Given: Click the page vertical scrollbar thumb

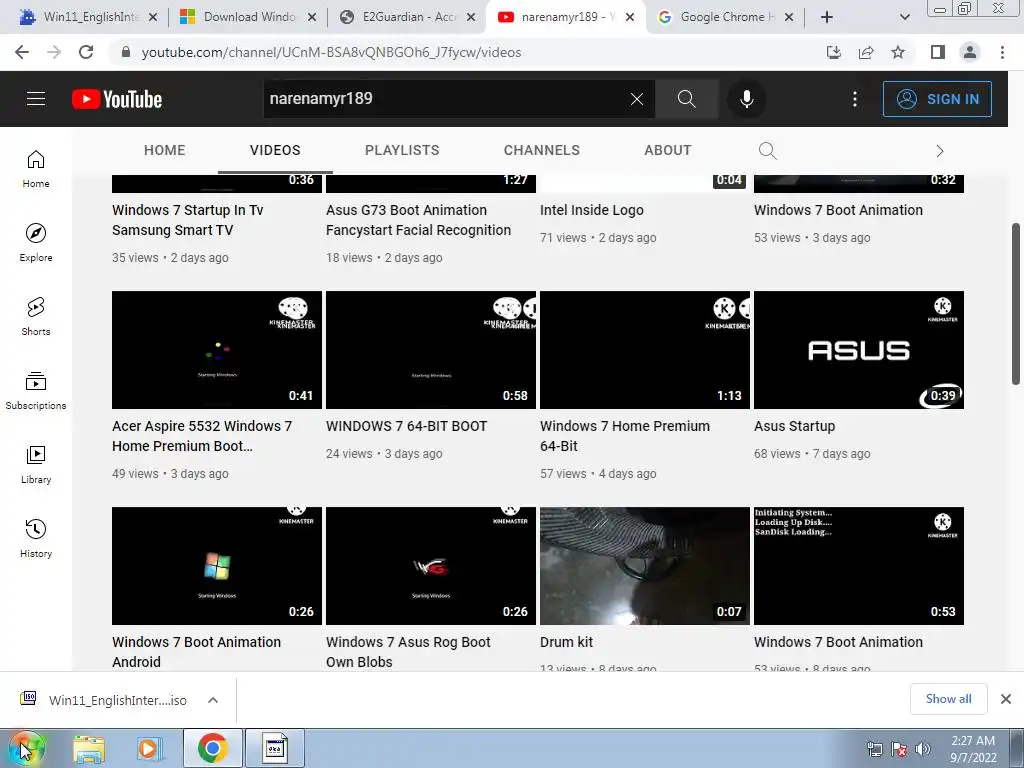Looking at the screenshot, I should (1016, 304).
